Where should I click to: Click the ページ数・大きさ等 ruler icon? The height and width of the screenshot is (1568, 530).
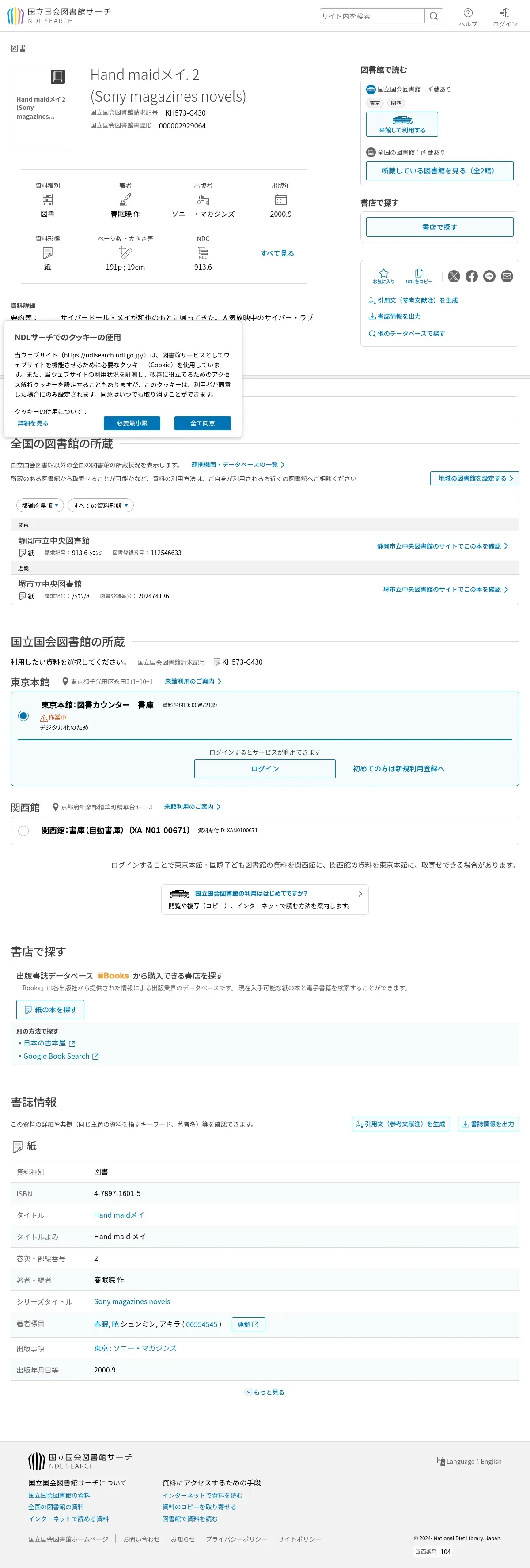125,252
